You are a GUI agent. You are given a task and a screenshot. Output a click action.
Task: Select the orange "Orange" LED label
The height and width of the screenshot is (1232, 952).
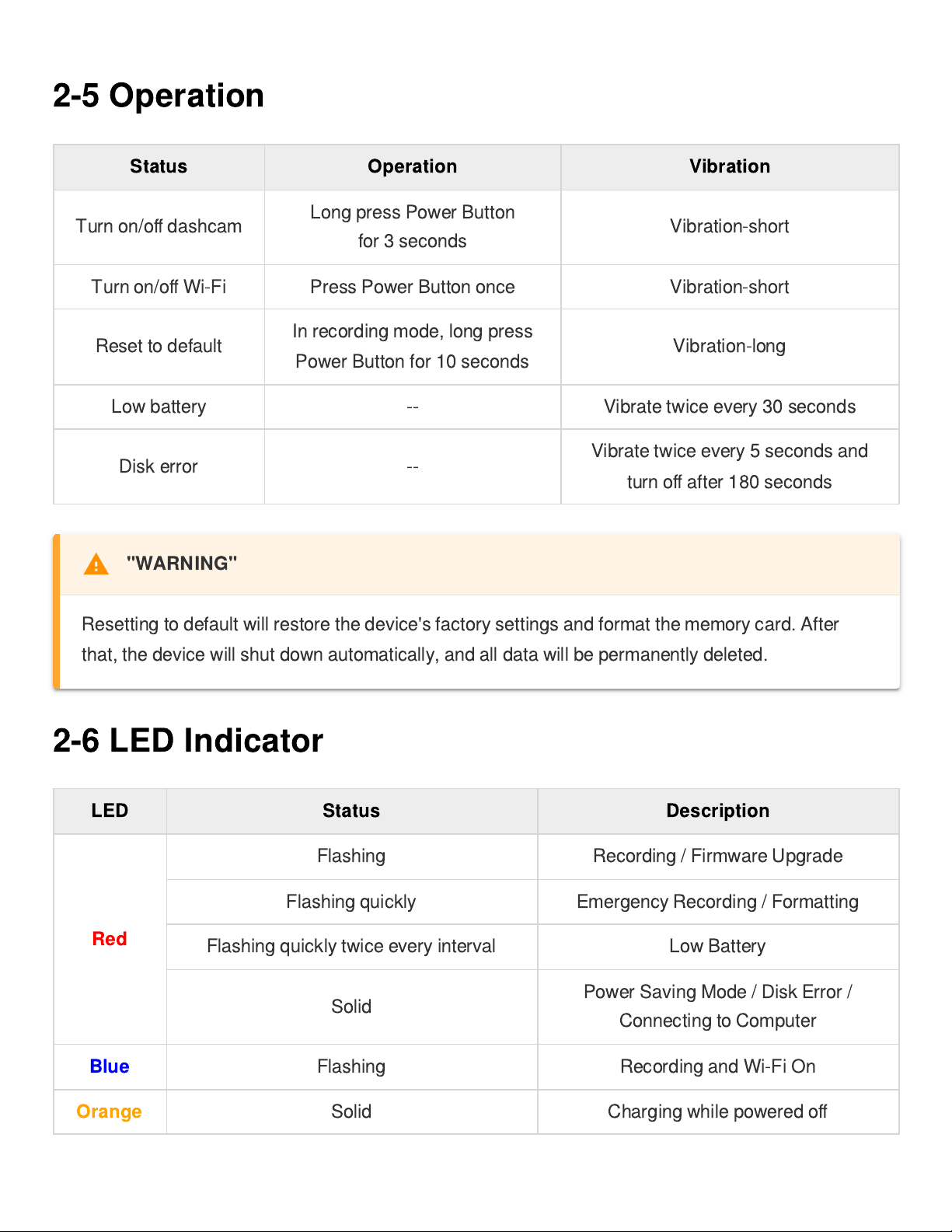(109, 1112)
